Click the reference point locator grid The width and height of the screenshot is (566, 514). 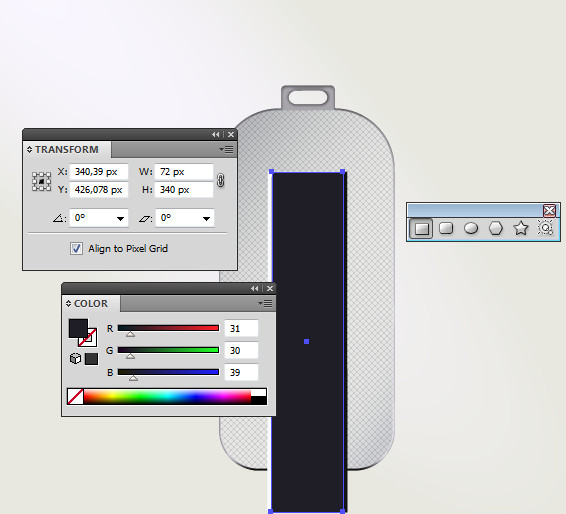coord(41,181)
